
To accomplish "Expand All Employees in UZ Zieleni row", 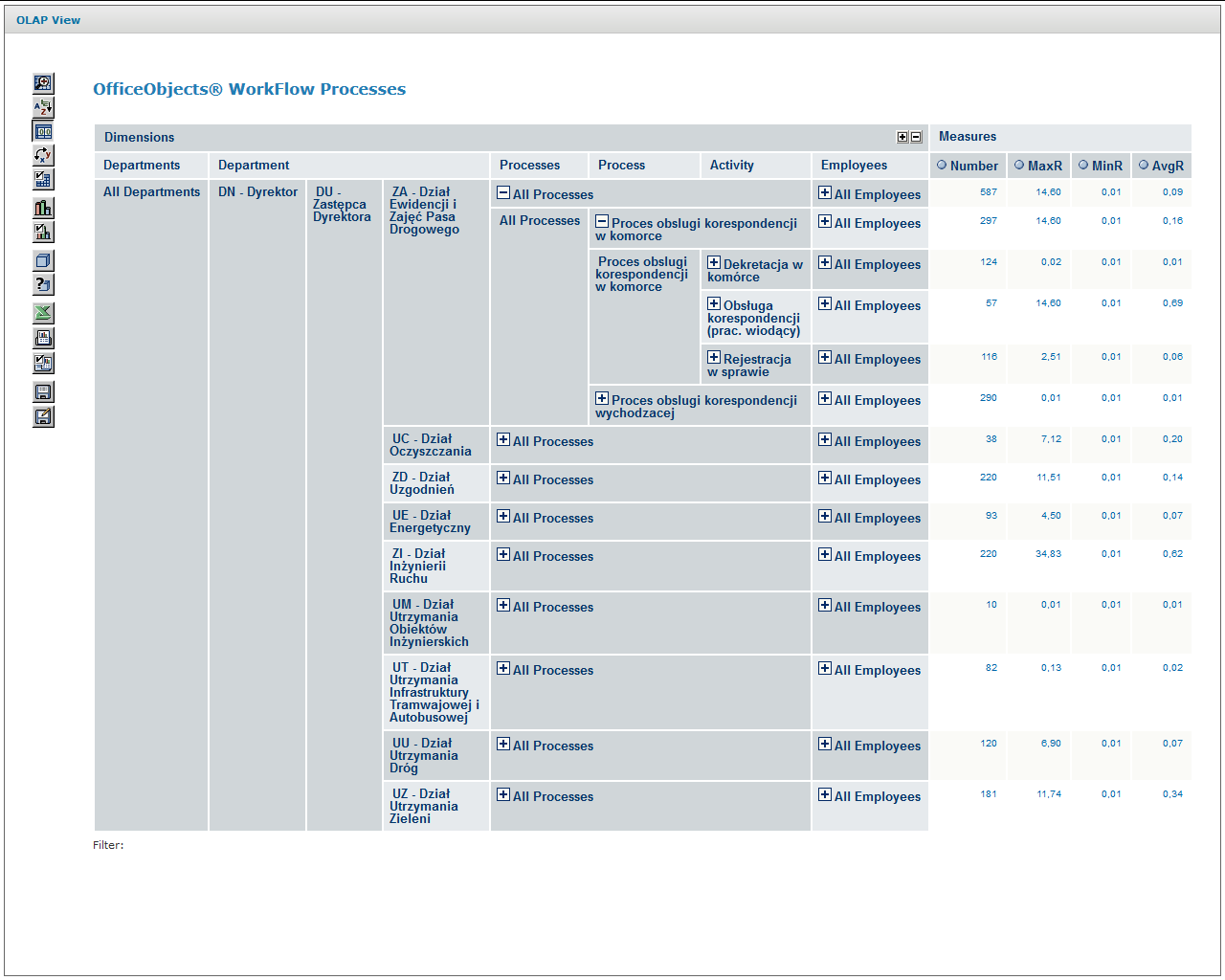I will coord(825,795).
